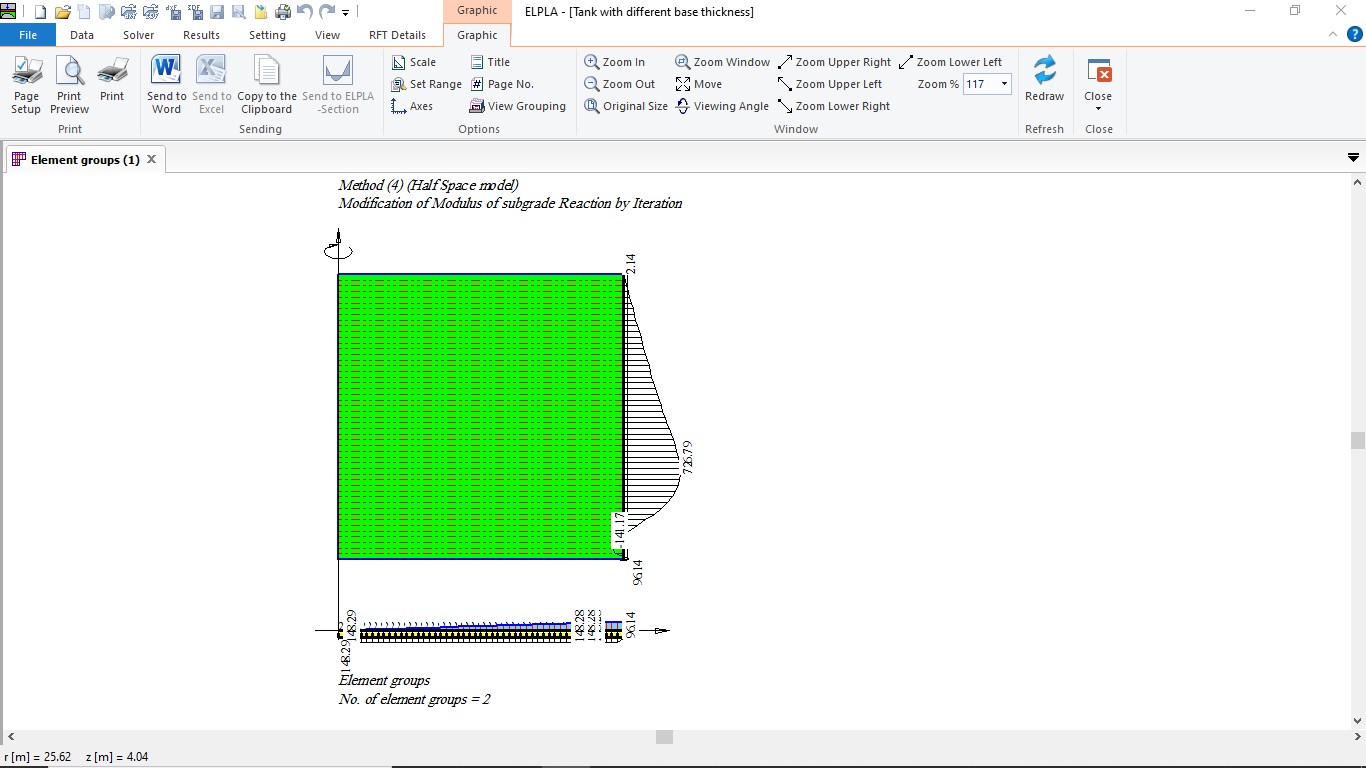Select the Zoom Window tool

(x=722, y=62)
